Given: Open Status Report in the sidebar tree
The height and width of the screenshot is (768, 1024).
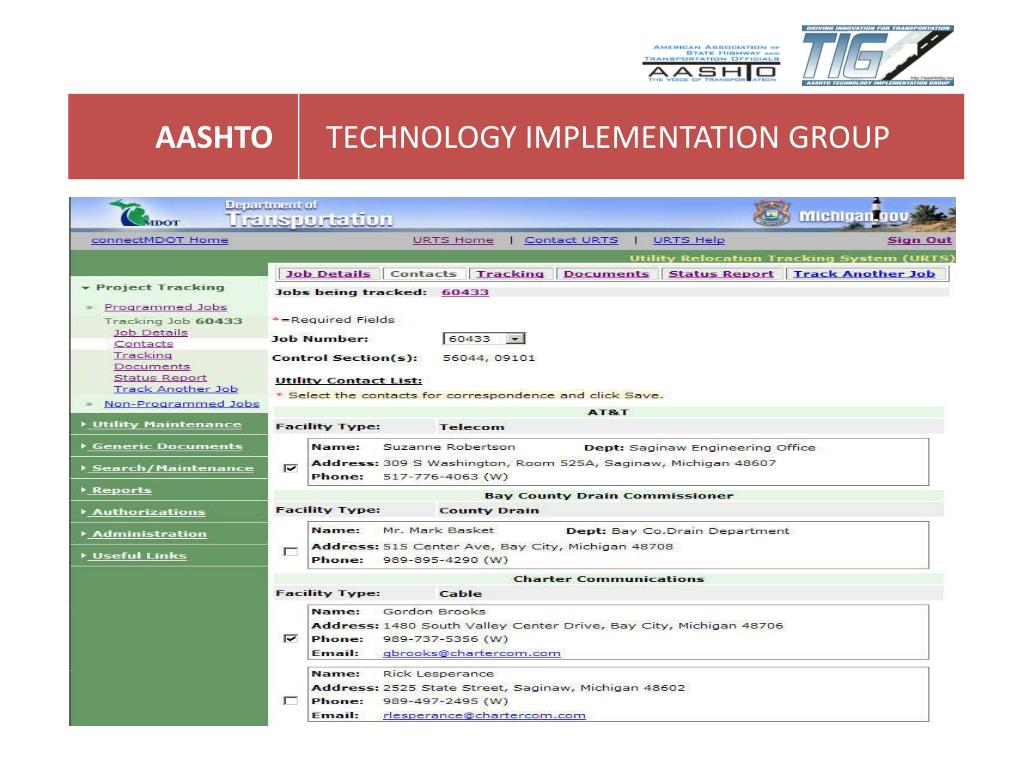Looking at the screenshot, I should point(160,377).
